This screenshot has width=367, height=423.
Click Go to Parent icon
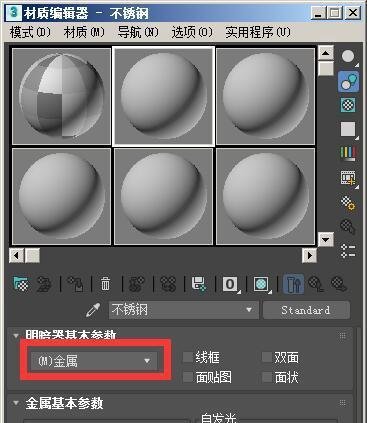pyautogui.click(x=316, y=284)
